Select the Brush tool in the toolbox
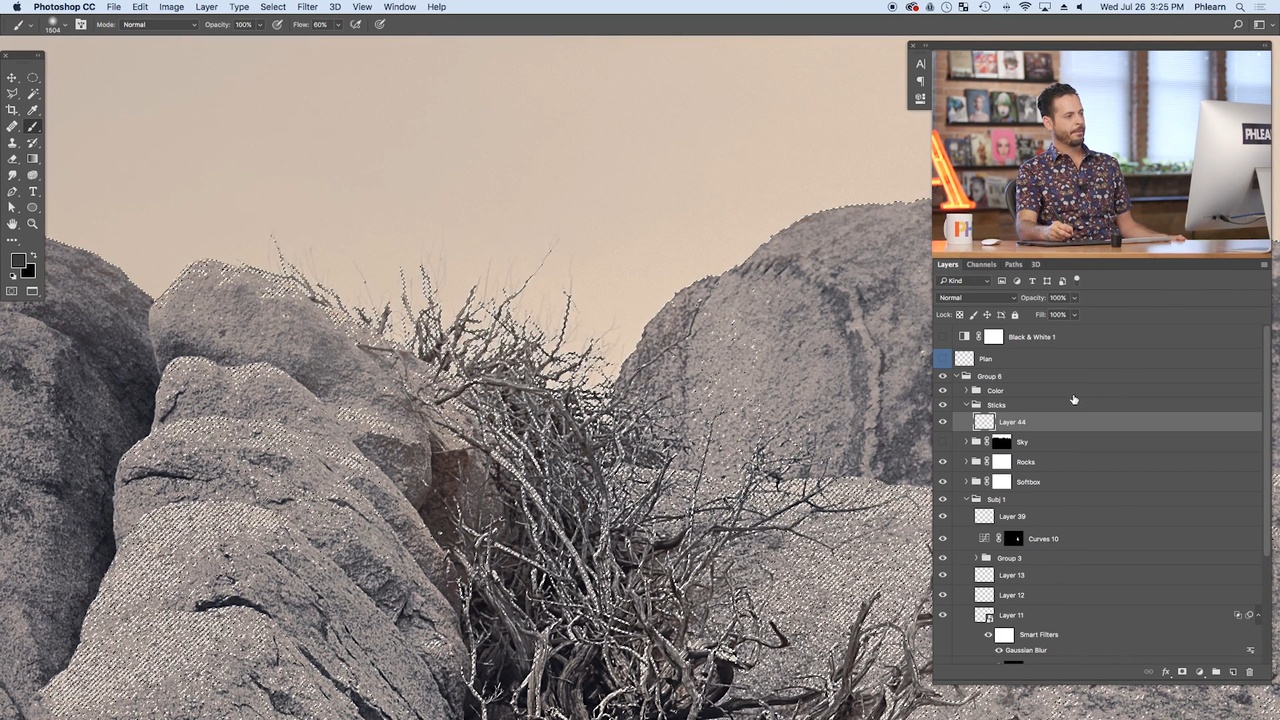Viewport: 1280px width, 720px height. click(32, 126)
